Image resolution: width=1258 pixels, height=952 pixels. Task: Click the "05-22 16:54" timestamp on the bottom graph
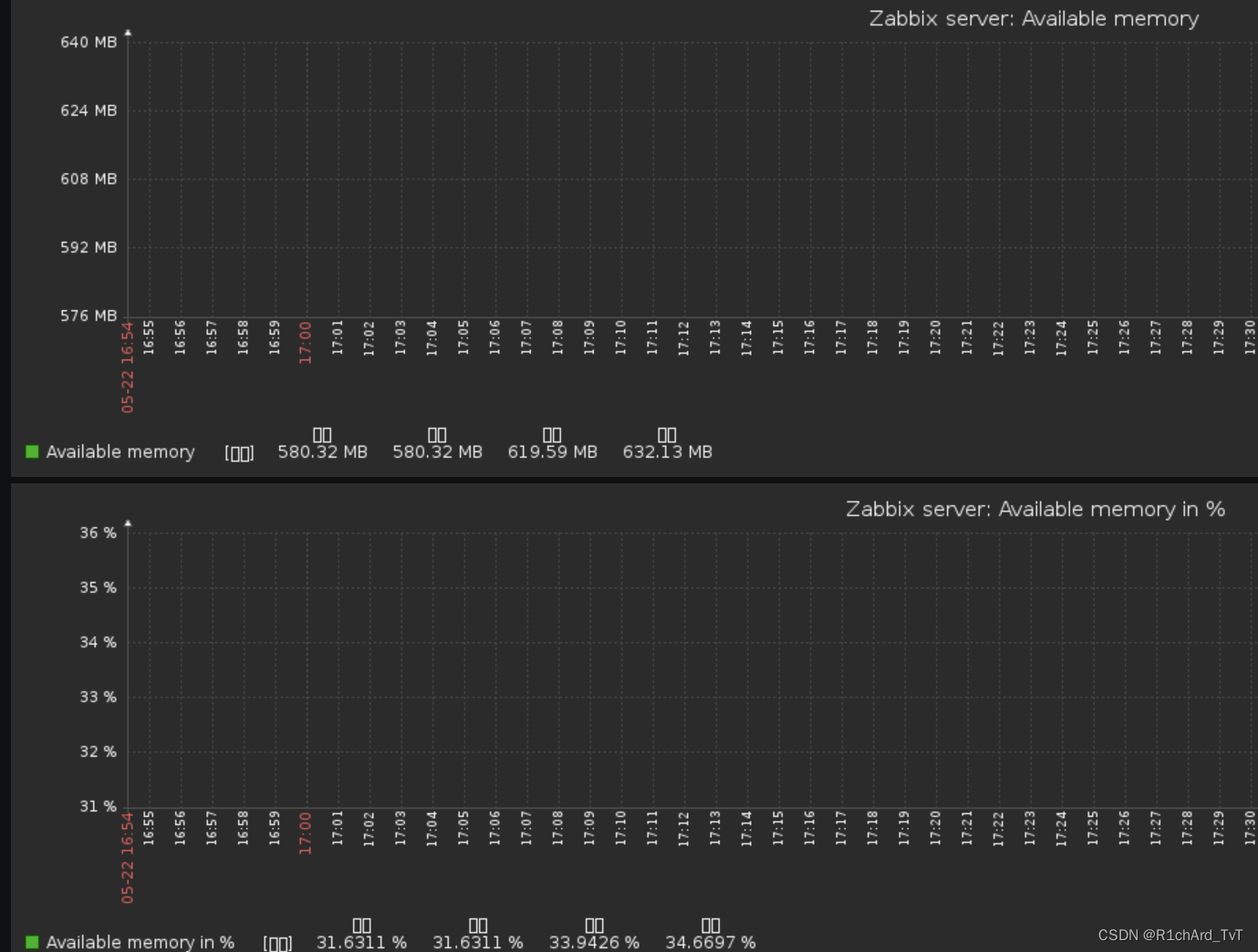pyautogui.click(x=129, y=857)
